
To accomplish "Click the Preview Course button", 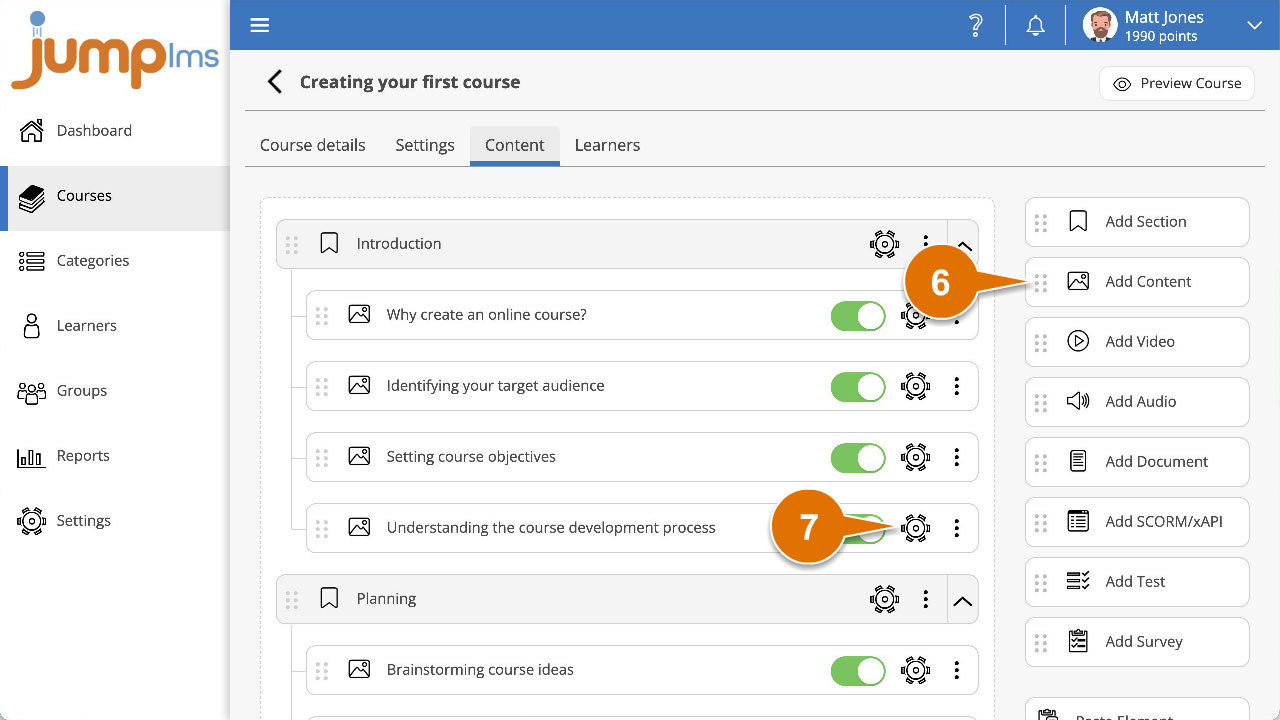I will (1177, 84).
